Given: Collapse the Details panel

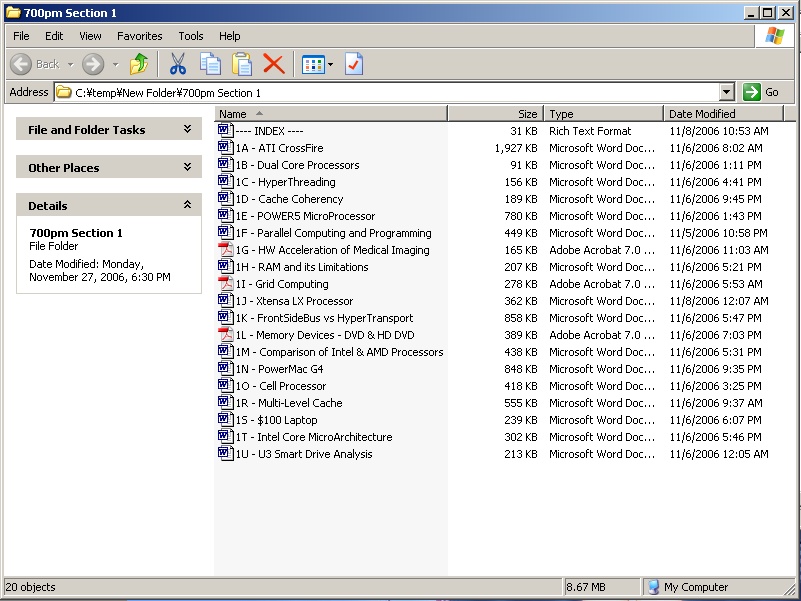Looking at the screenshot, I should point(187,205).
